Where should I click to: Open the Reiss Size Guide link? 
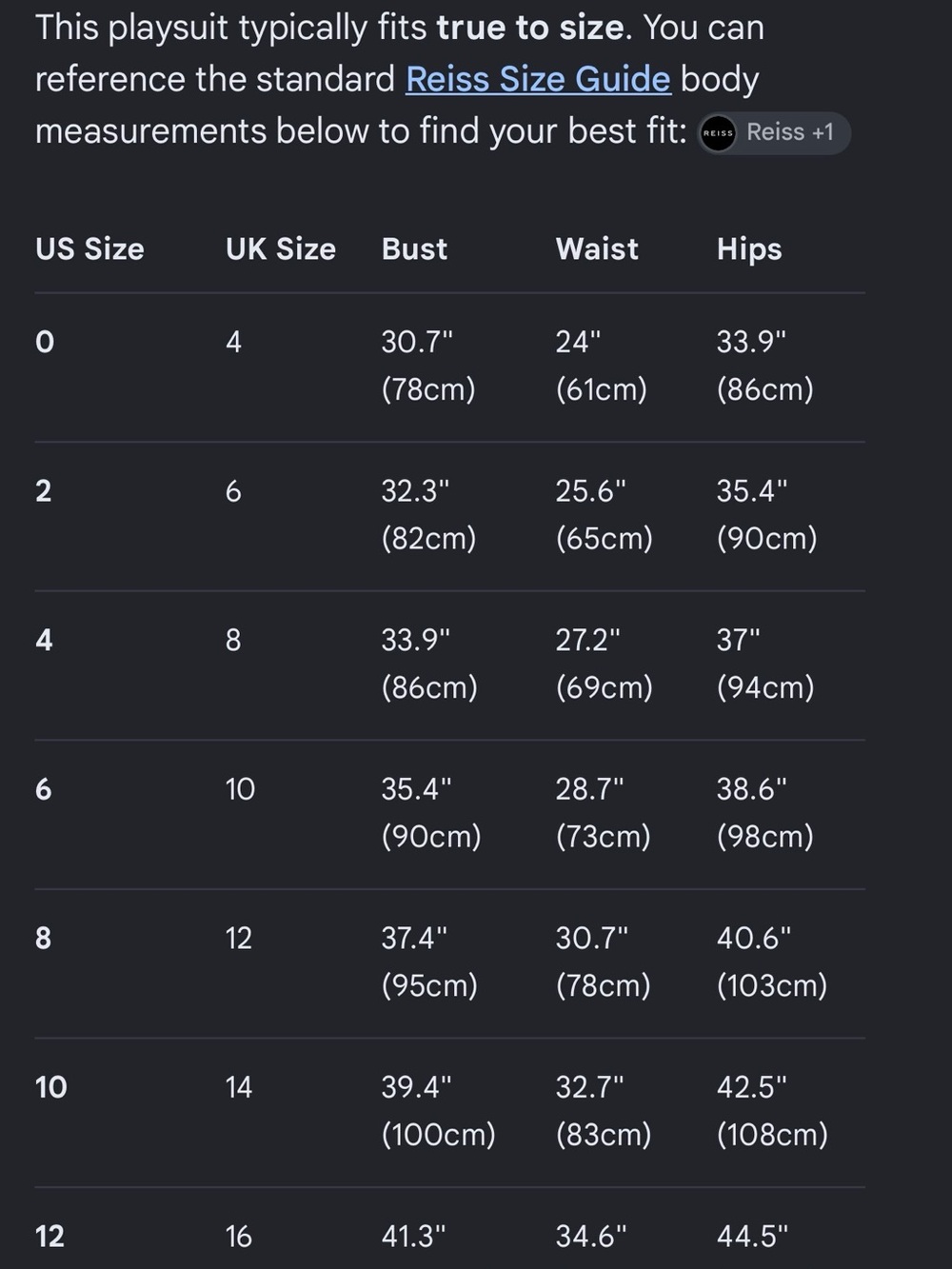538,79
